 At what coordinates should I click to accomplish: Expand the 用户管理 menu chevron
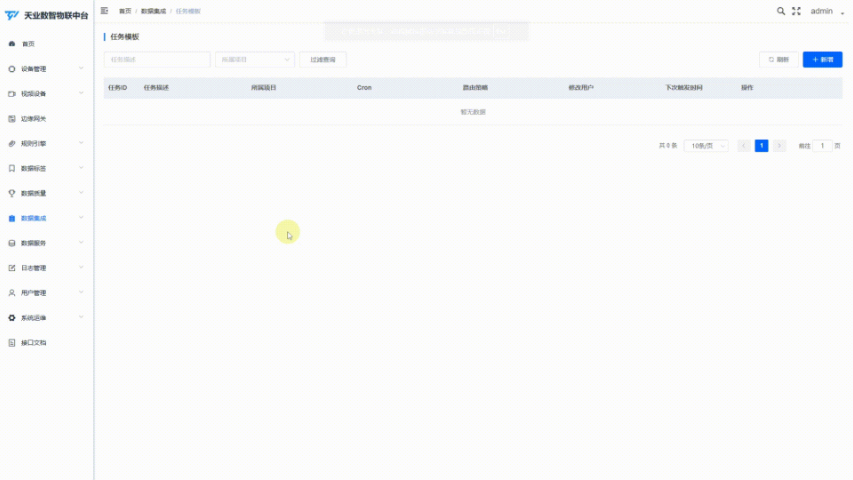81,293
